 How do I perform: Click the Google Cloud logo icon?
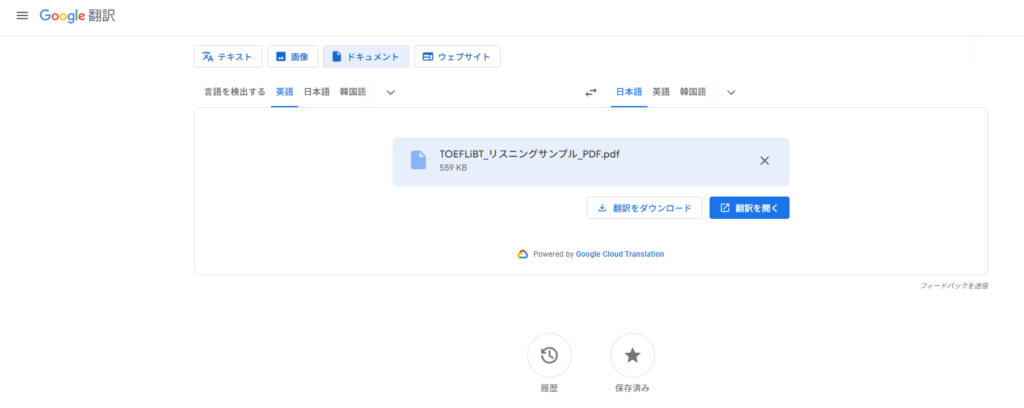click(522, 254)
